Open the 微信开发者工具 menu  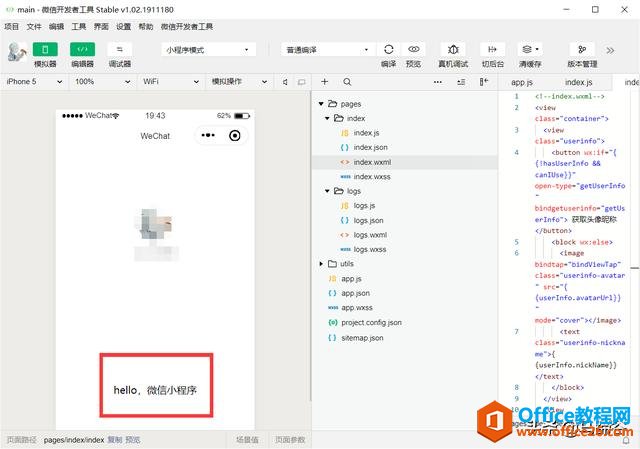(187, 27)
